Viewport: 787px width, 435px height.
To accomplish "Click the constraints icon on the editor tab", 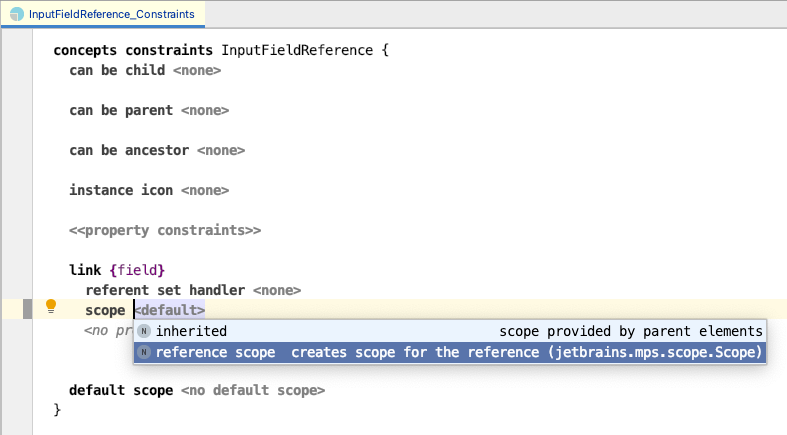I will [17, 15].
